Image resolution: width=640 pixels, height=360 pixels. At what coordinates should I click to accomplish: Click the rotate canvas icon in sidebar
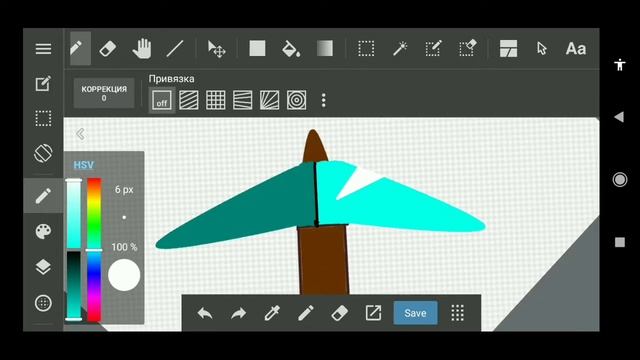coord(43,153)
